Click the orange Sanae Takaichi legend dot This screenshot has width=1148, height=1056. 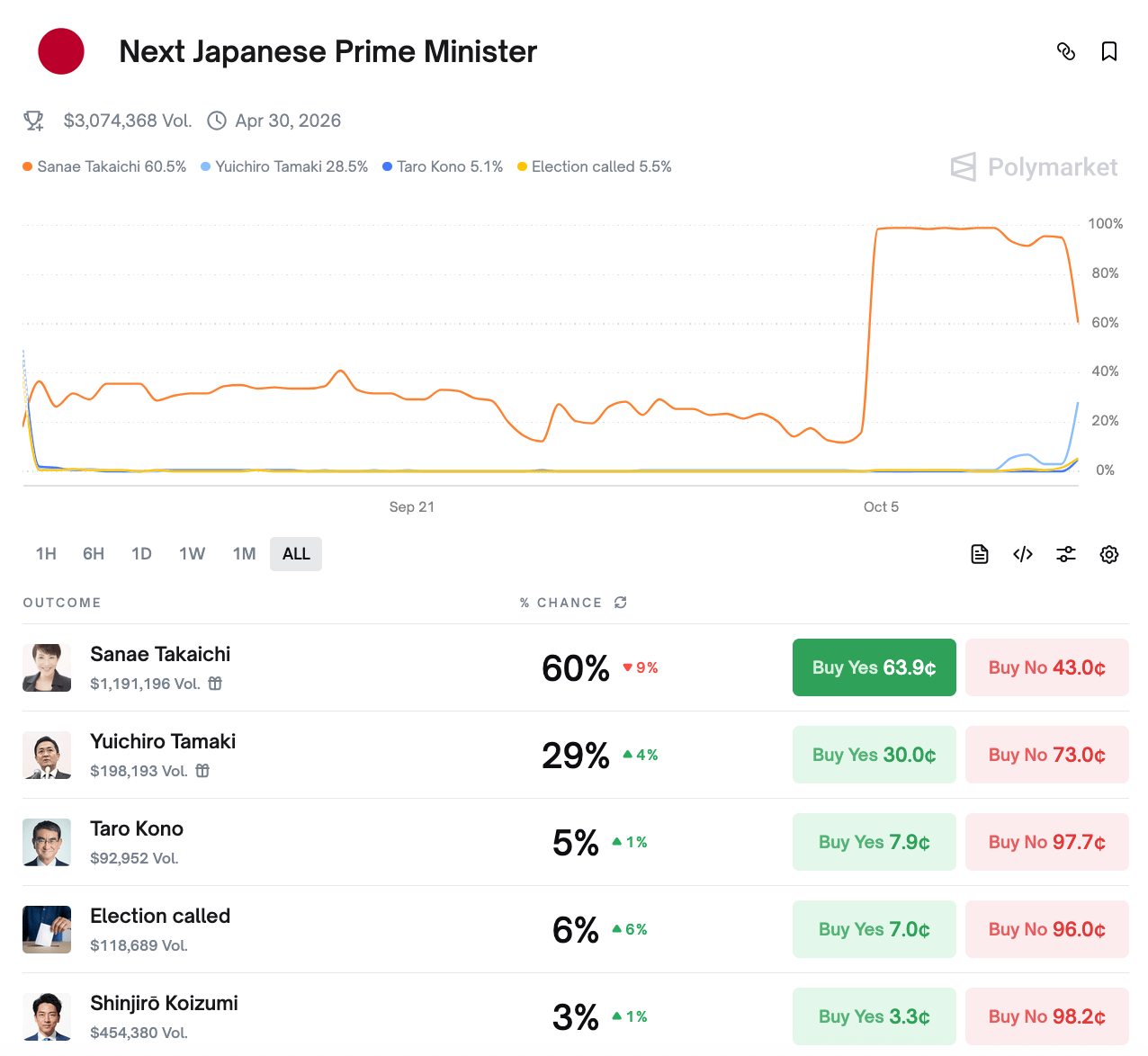[x=28, y=166]
